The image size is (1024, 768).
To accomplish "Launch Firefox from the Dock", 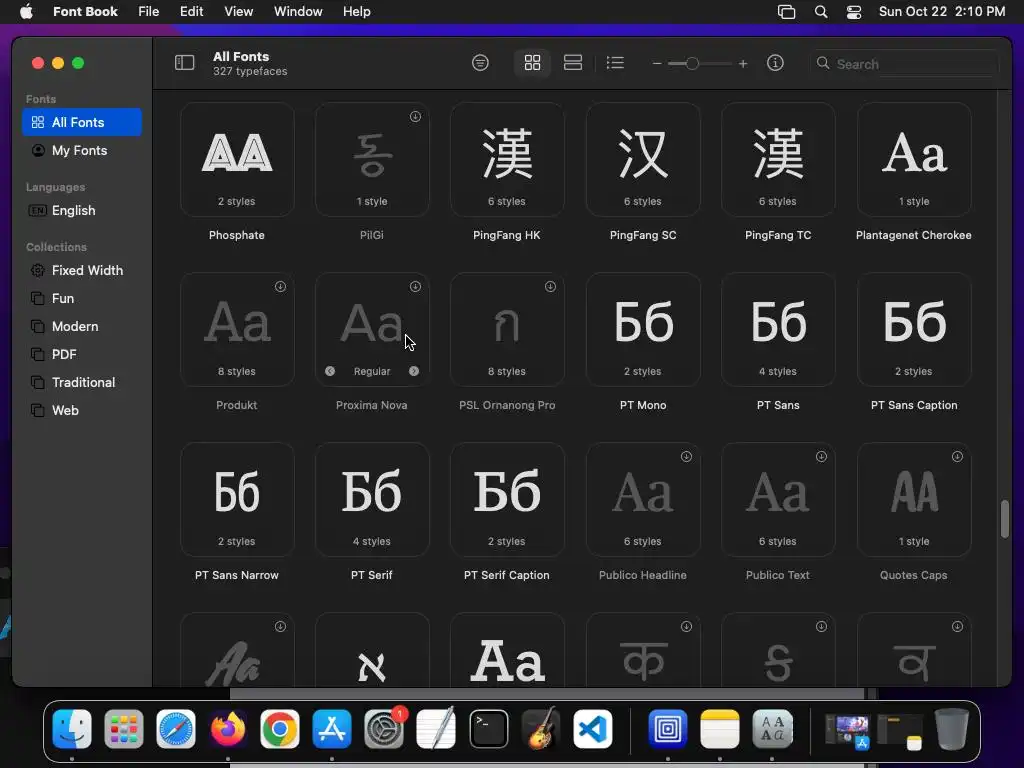I will pyautogui.click(x=228, y=729).
